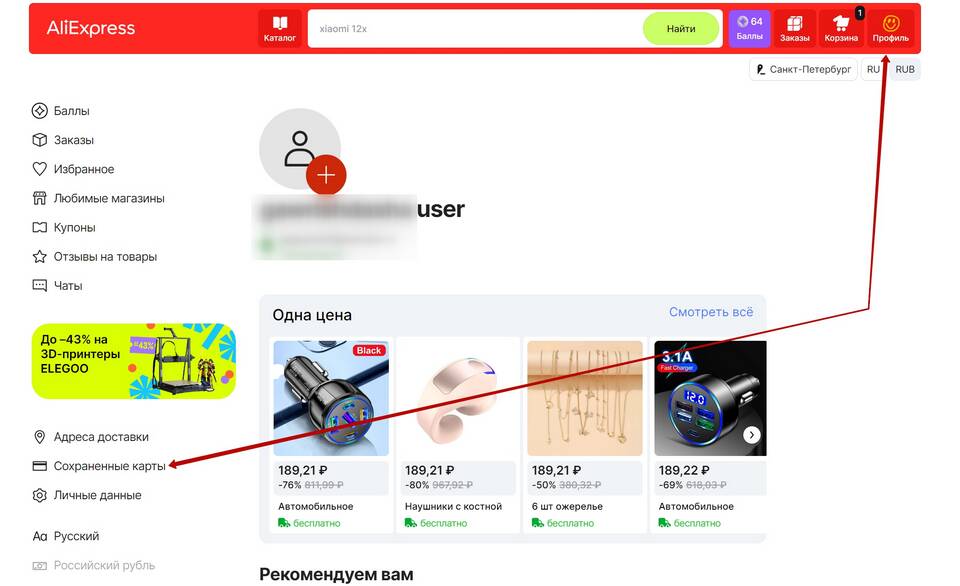This screenshot has height=586, width=960.
Task: Open the Корзина shopping cart
Action: click(841, 29)
